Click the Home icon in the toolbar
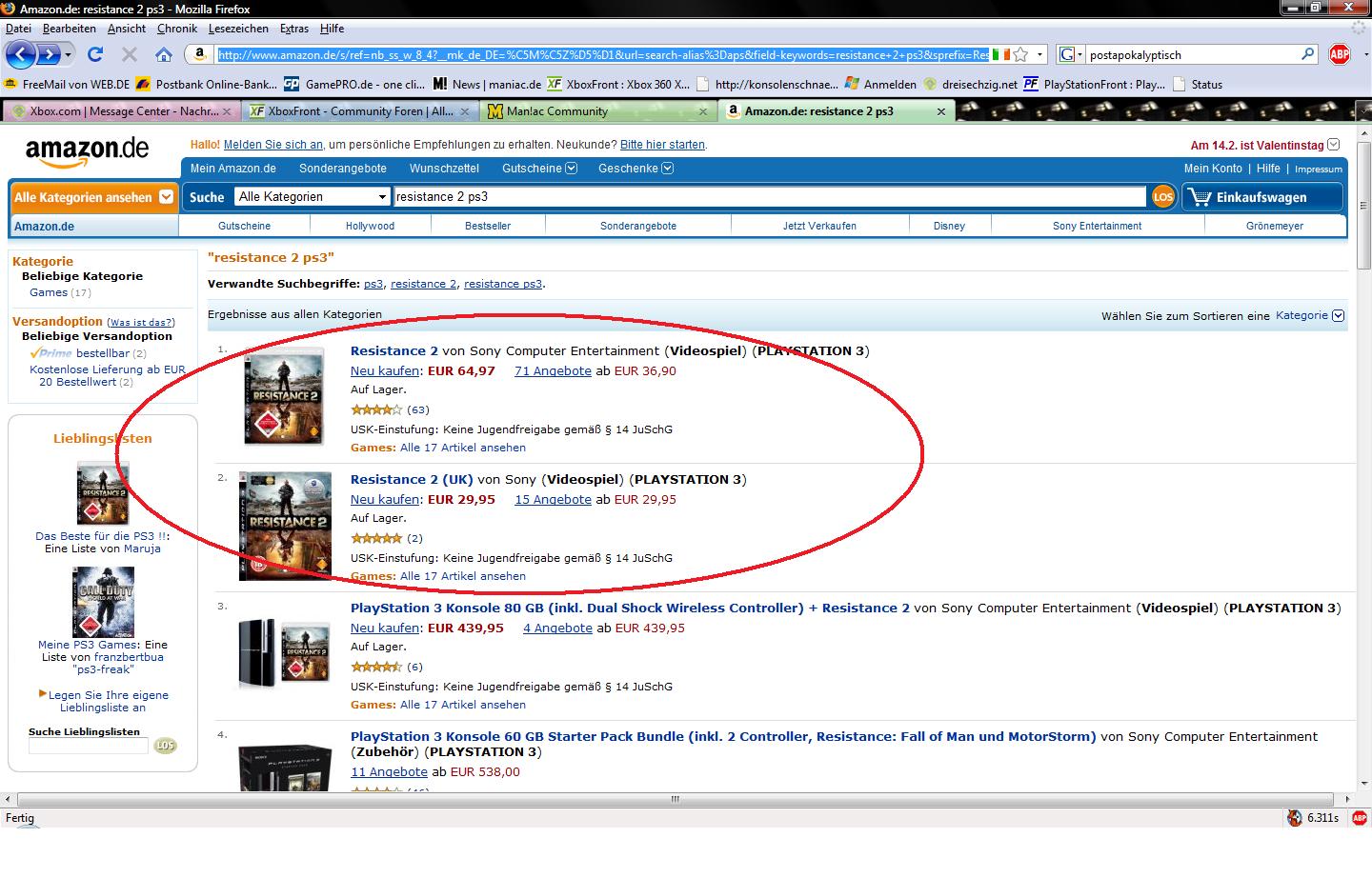The image size is (1372, 878). pos(164,54)
